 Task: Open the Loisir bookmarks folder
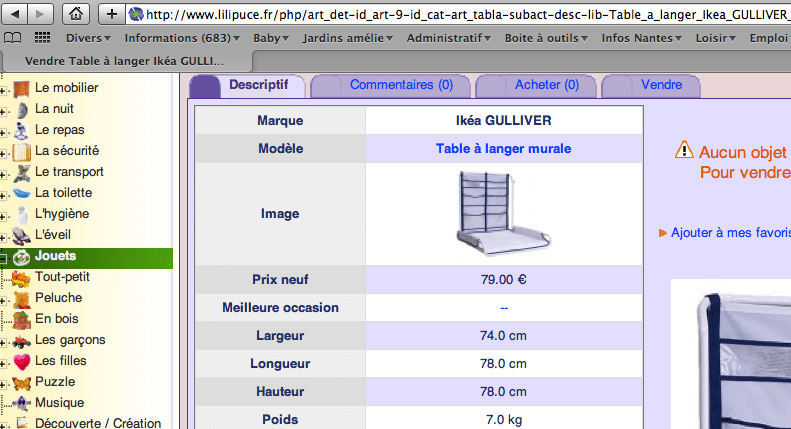coord(716,38)
